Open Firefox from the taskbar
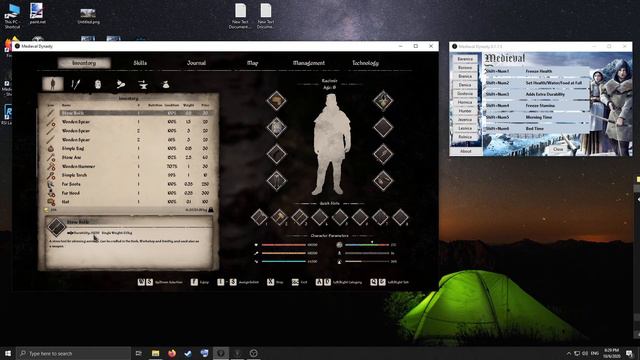Image resolution: width=640 pixels, height=360 pixels. pyautogui.click(x=172, y=353)
